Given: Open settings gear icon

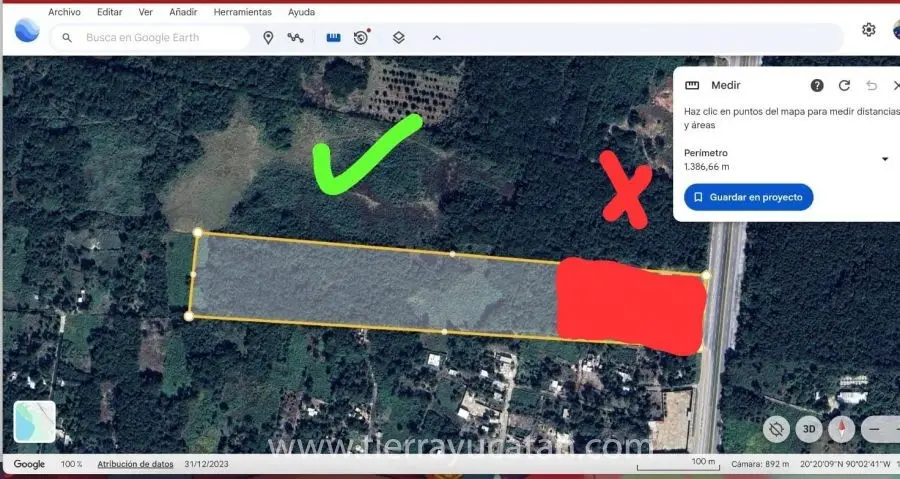Looking at the screenshot, I should pos(868,30).
